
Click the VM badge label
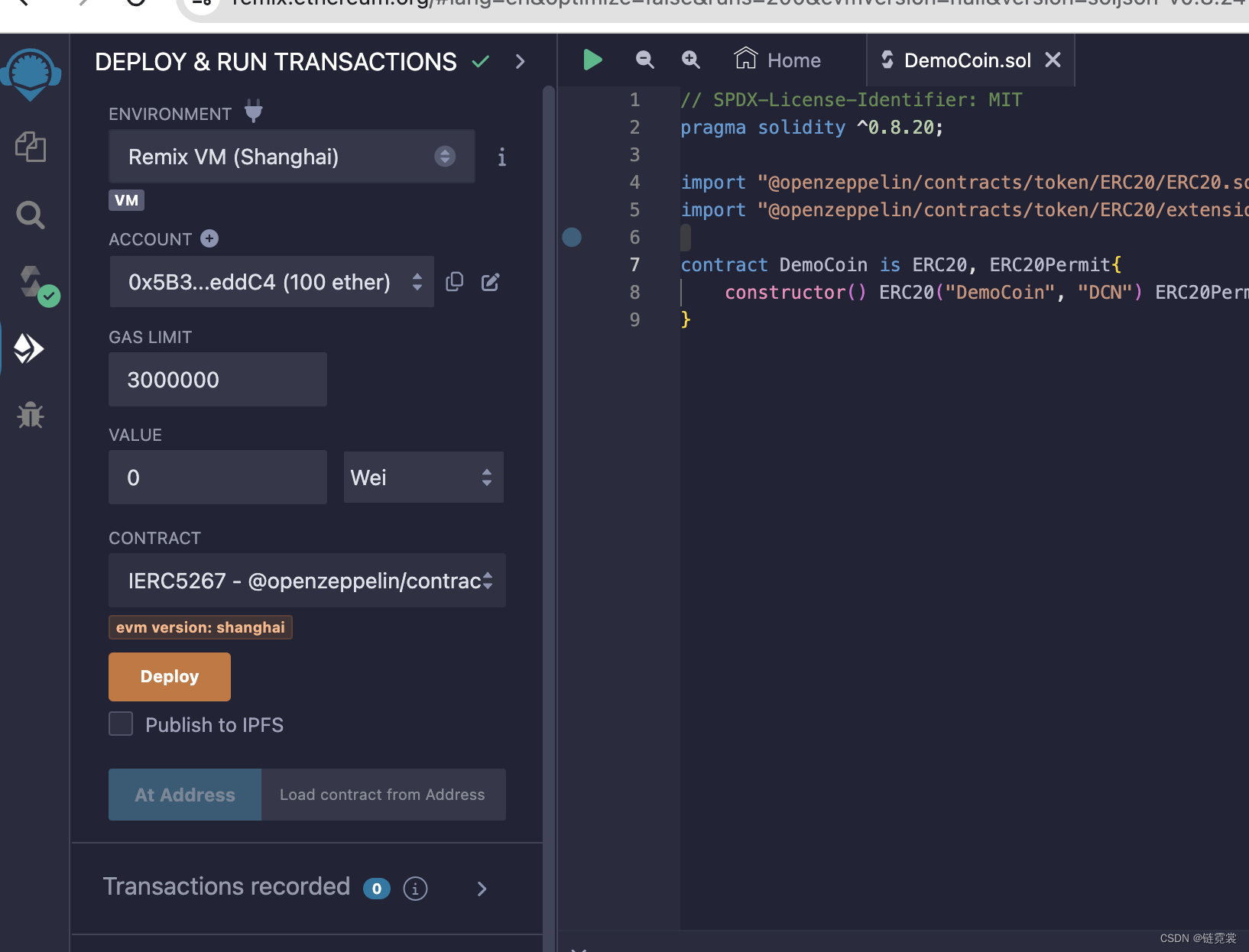(126, 200)
